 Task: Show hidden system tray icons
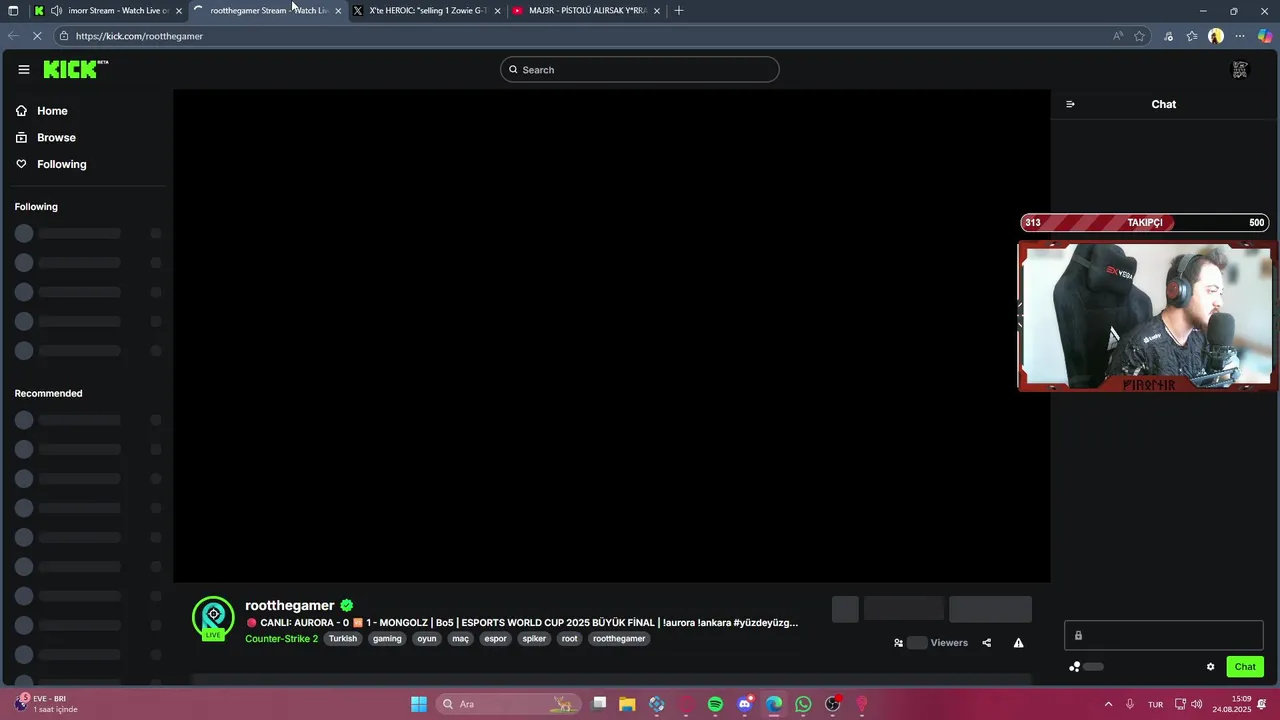click(x=1108, y=704)
